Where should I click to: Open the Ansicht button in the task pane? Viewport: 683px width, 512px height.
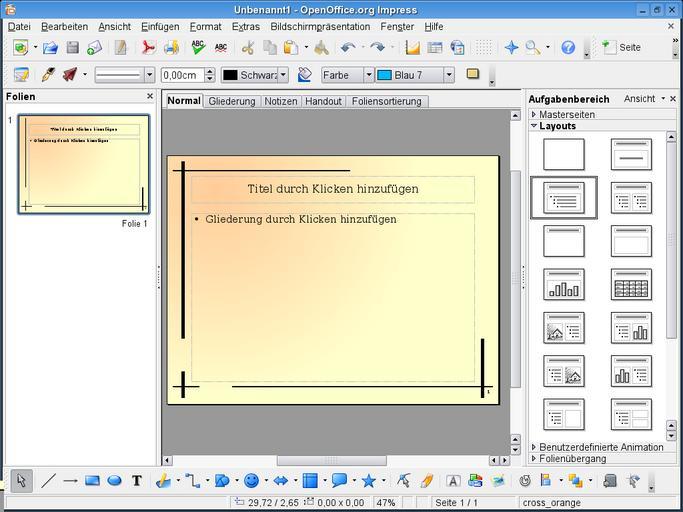tap(640, 98)
